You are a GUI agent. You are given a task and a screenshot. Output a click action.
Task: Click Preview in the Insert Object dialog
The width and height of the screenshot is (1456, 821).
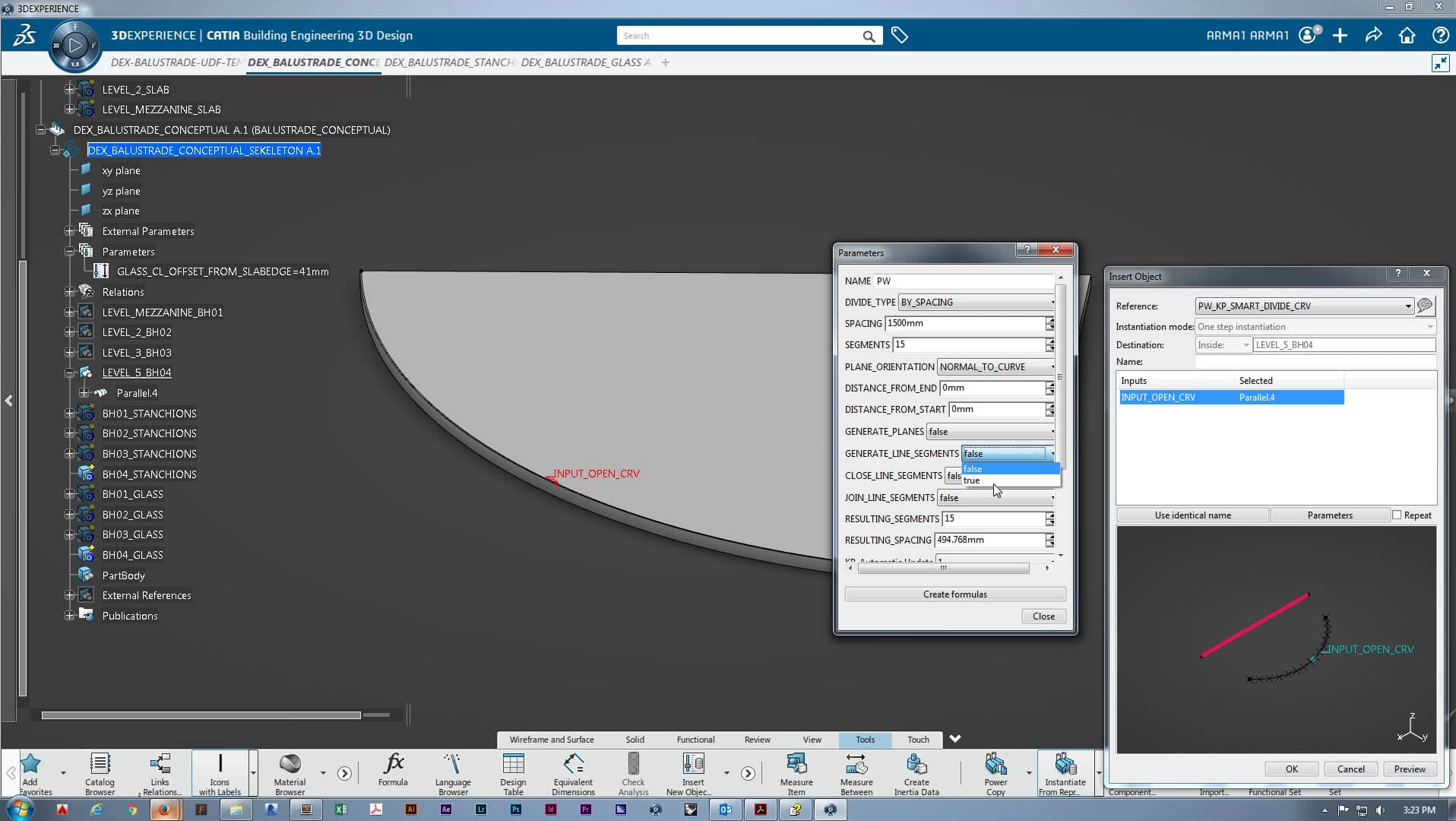tap(1409, 769)
